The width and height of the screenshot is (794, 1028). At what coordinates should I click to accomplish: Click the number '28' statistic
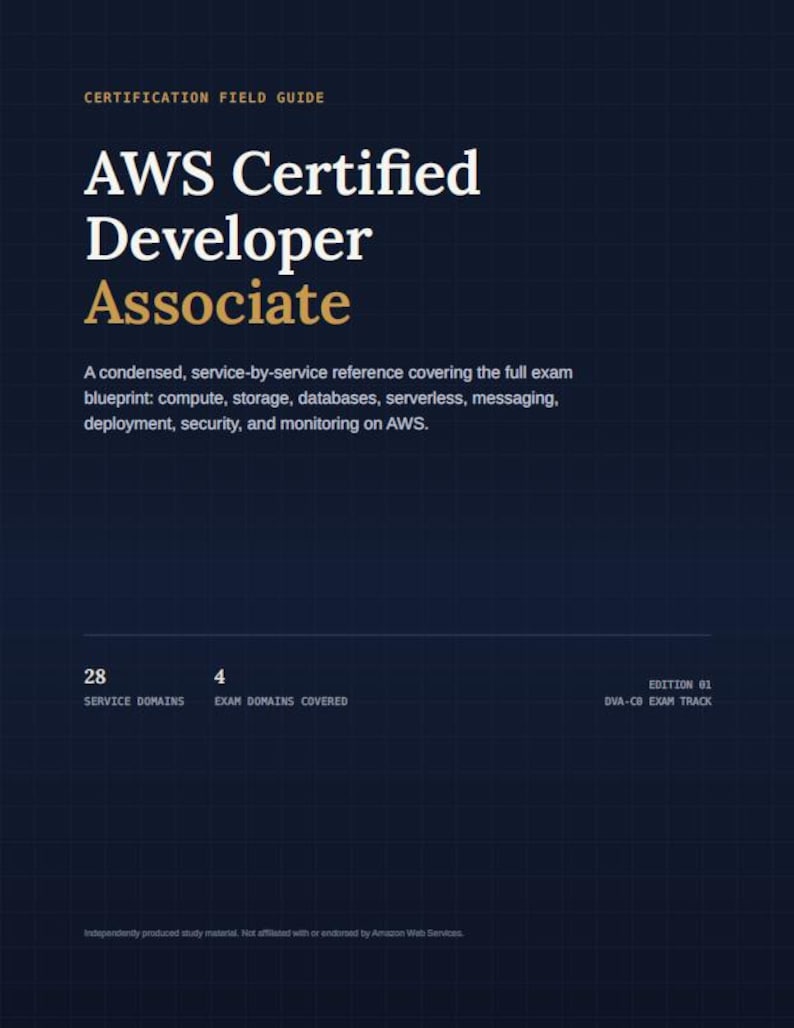click(95, 676)
